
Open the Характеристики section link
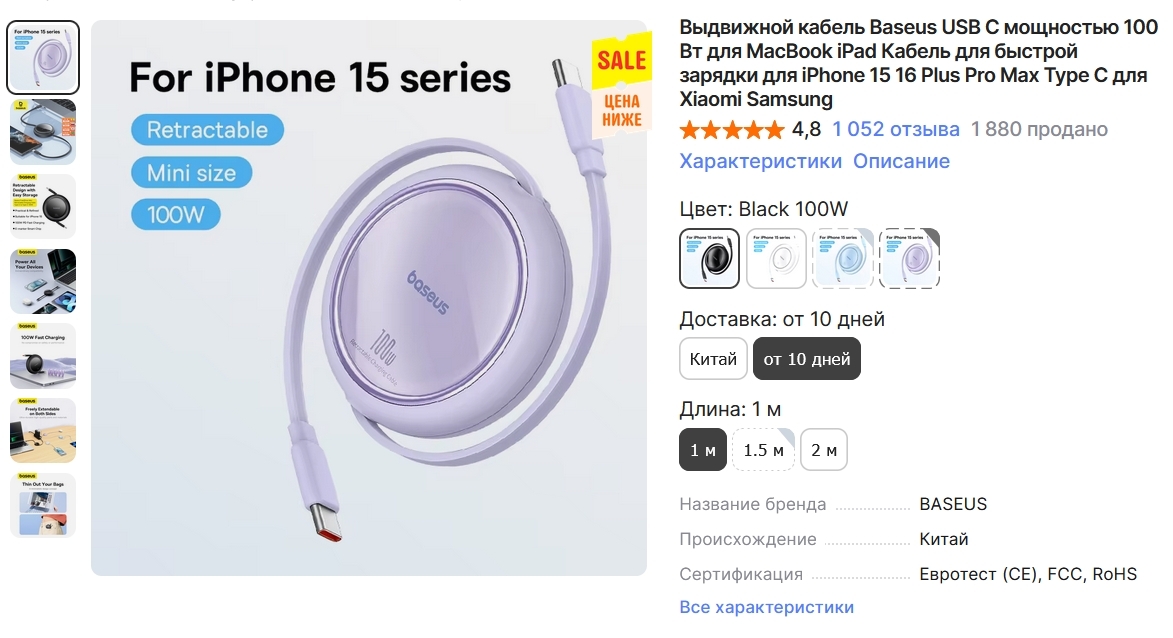point(761,161)
